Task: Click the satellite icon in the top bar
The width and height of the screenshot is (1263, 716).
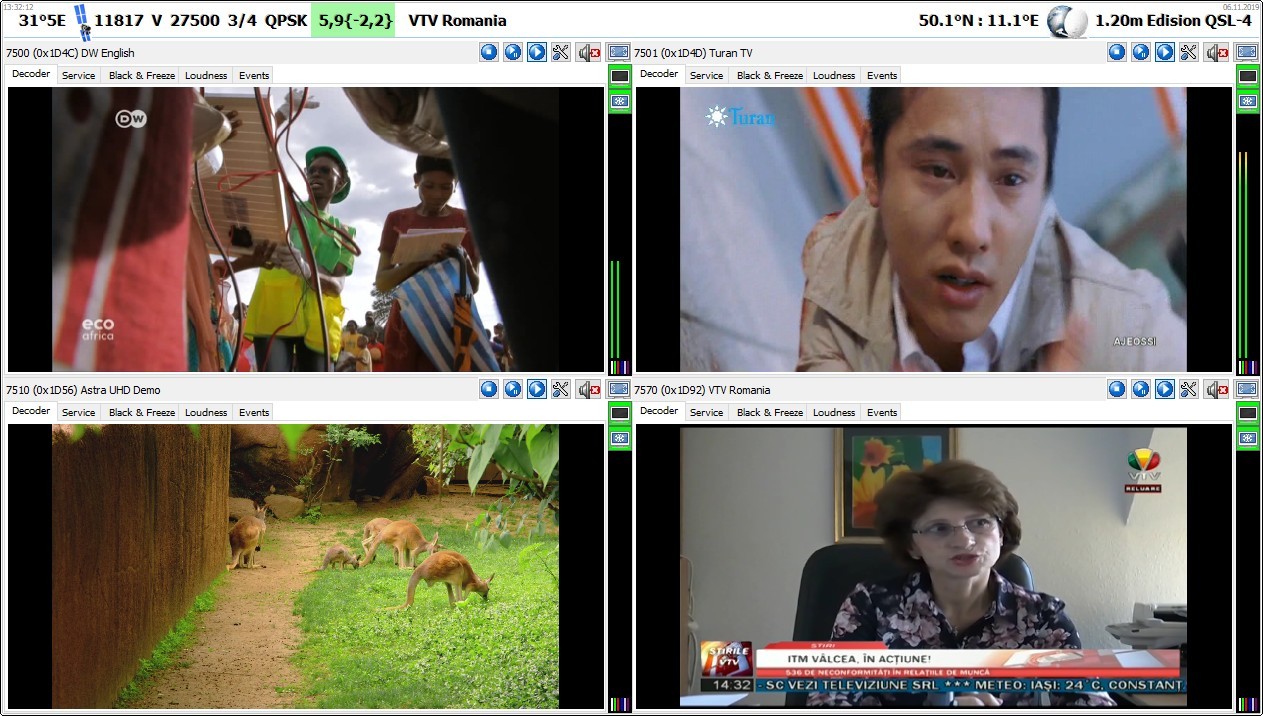Action: [x=80, y=21]
